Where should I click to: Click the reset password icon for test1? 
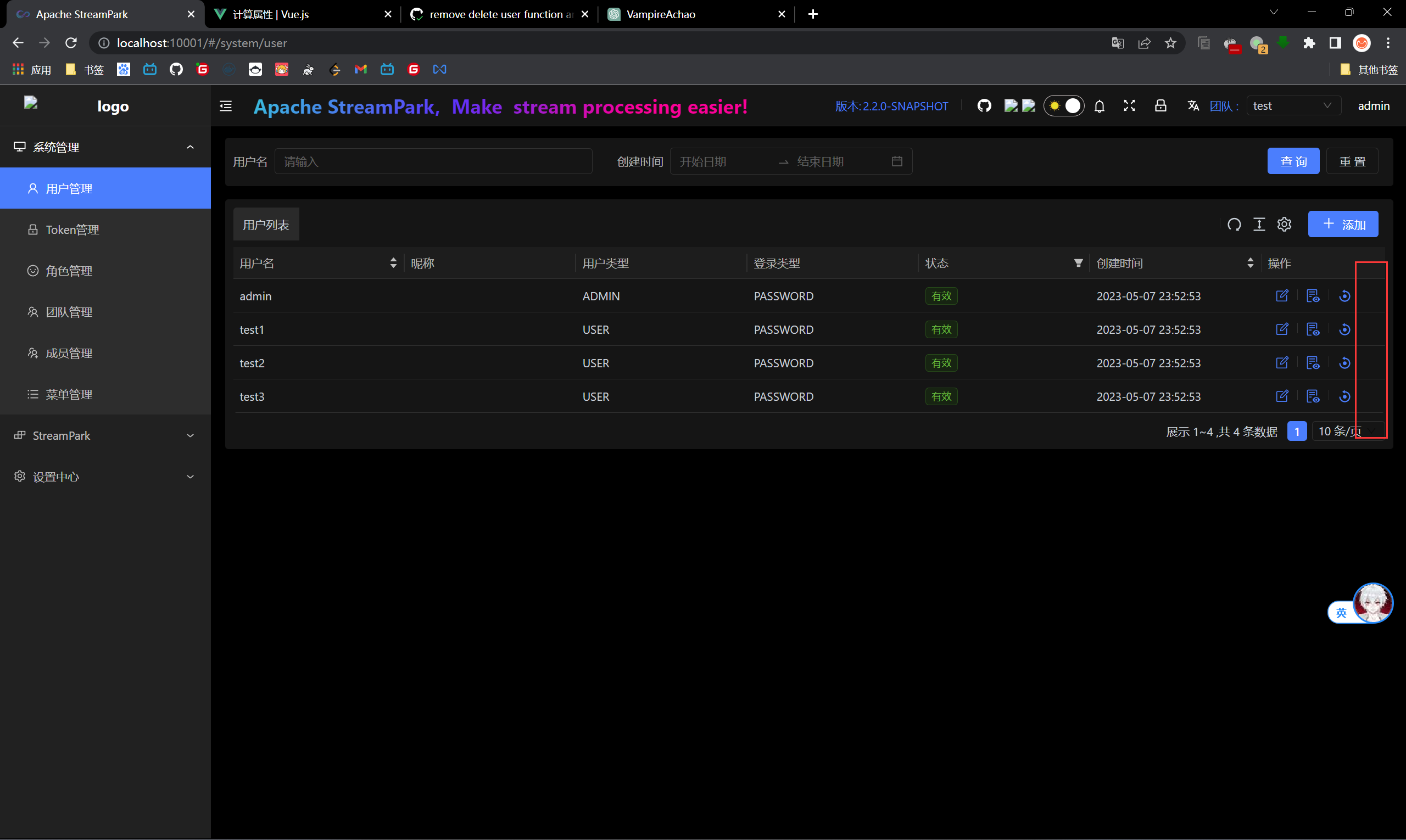[1344, 329]
